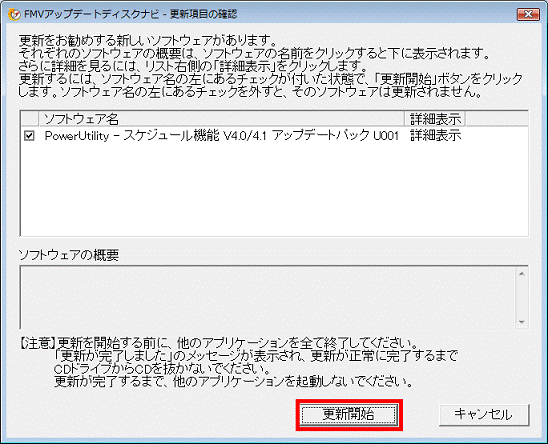The height and width of the screenshot is (444, 548).
Task: Click the ソフトウェア名 column header
Action: (x=222, y=119)
